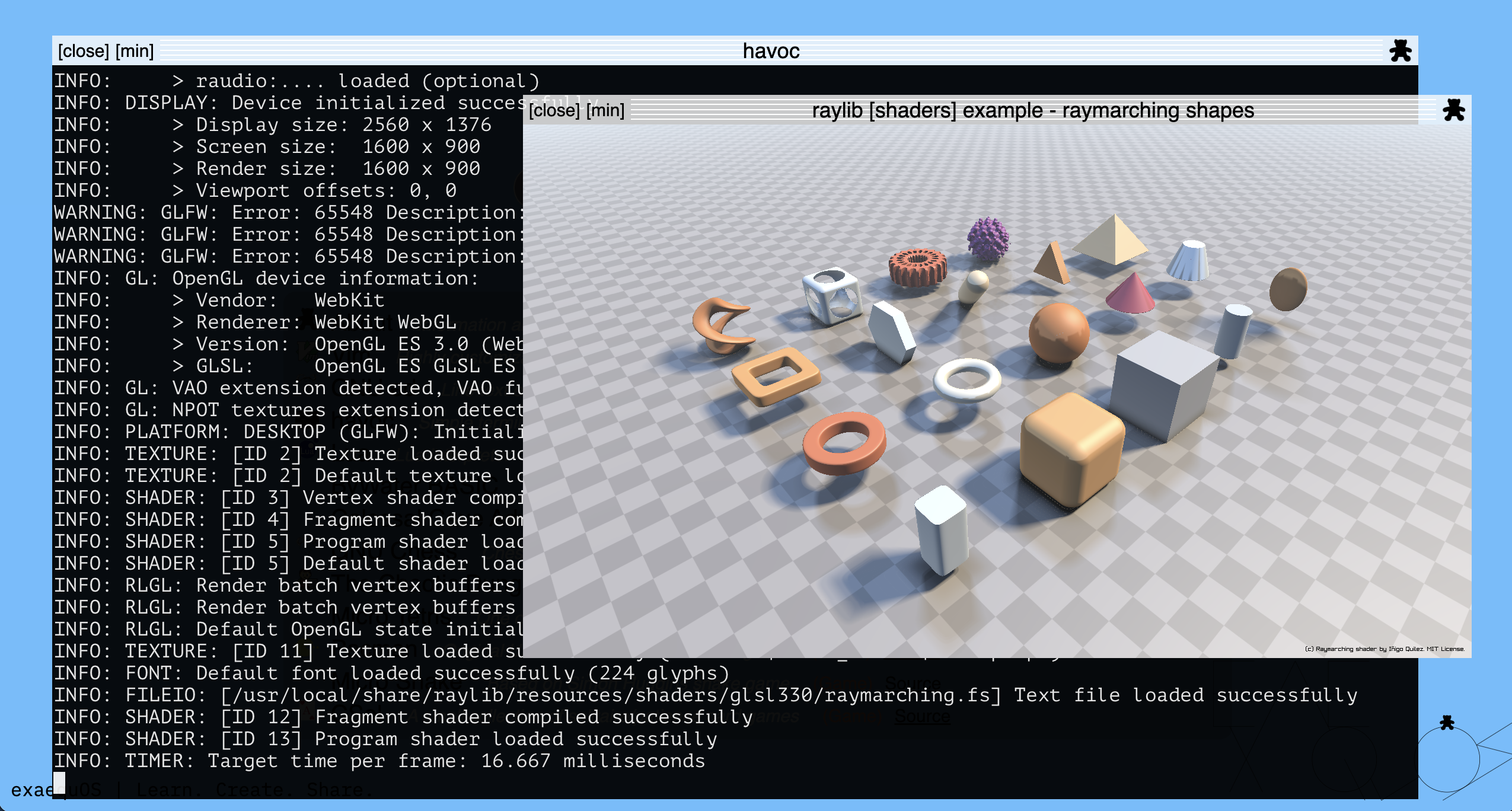This screenshot has width=1512, height=811.
Task: Click the 'SHADER: [ID 3] Vertex shader' line
Action: pos(288,497)
